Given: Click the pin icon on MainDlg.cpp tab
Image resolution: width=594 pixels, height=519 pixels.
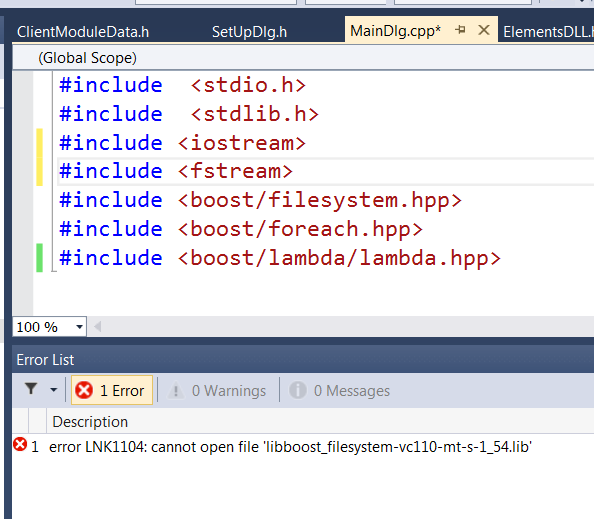Looking at the screenshot, I should pos(460,30).
